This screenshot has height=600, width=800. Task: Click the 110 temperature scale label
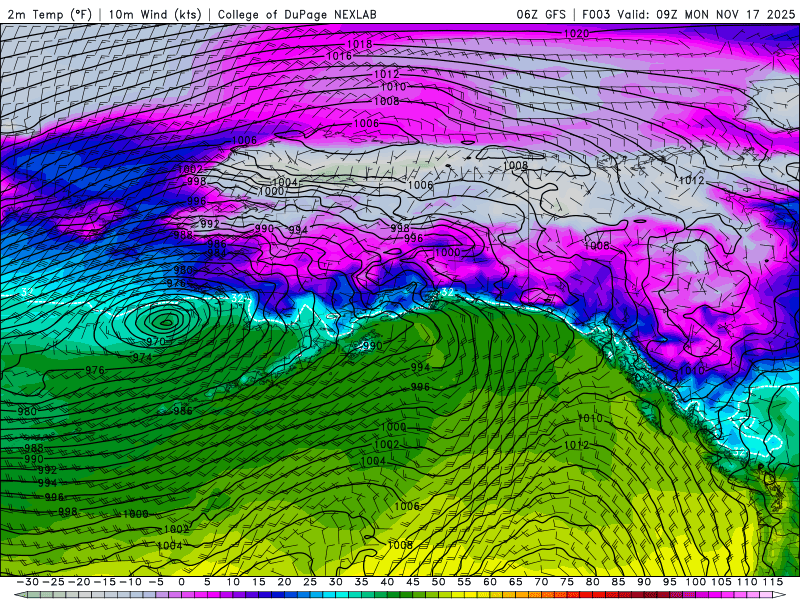(747, 582)
